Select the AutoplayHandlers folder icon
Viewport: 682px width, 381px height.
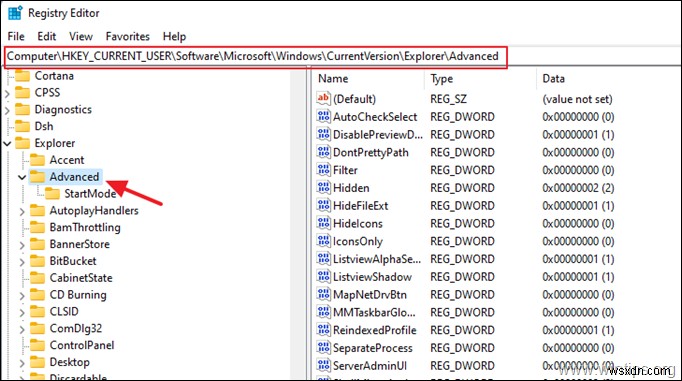[37, 211]
